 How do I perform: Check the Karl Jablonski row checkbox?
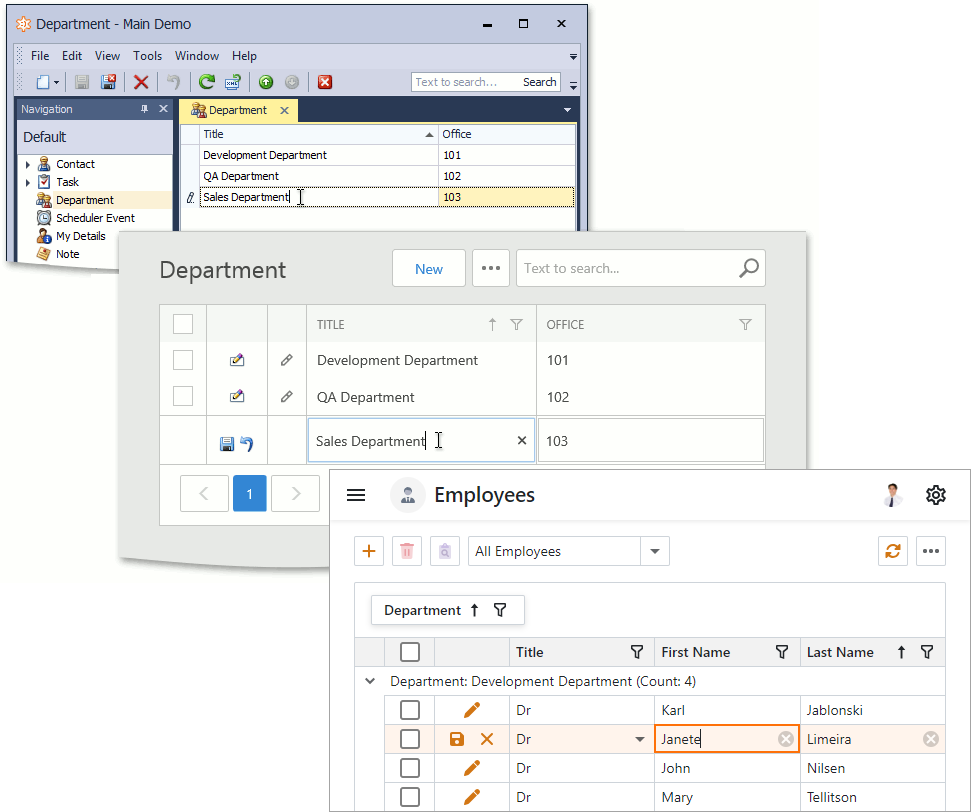point(410,710)
